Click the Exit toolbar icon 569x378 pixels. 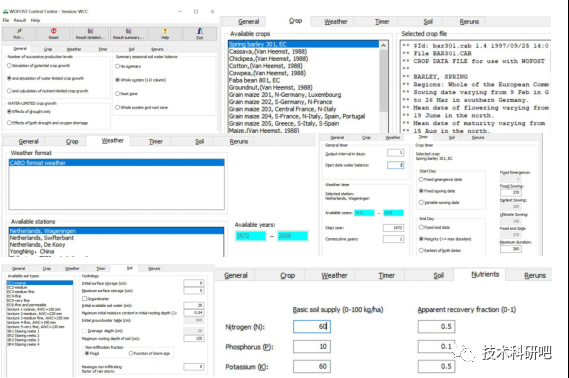point(200,34)
